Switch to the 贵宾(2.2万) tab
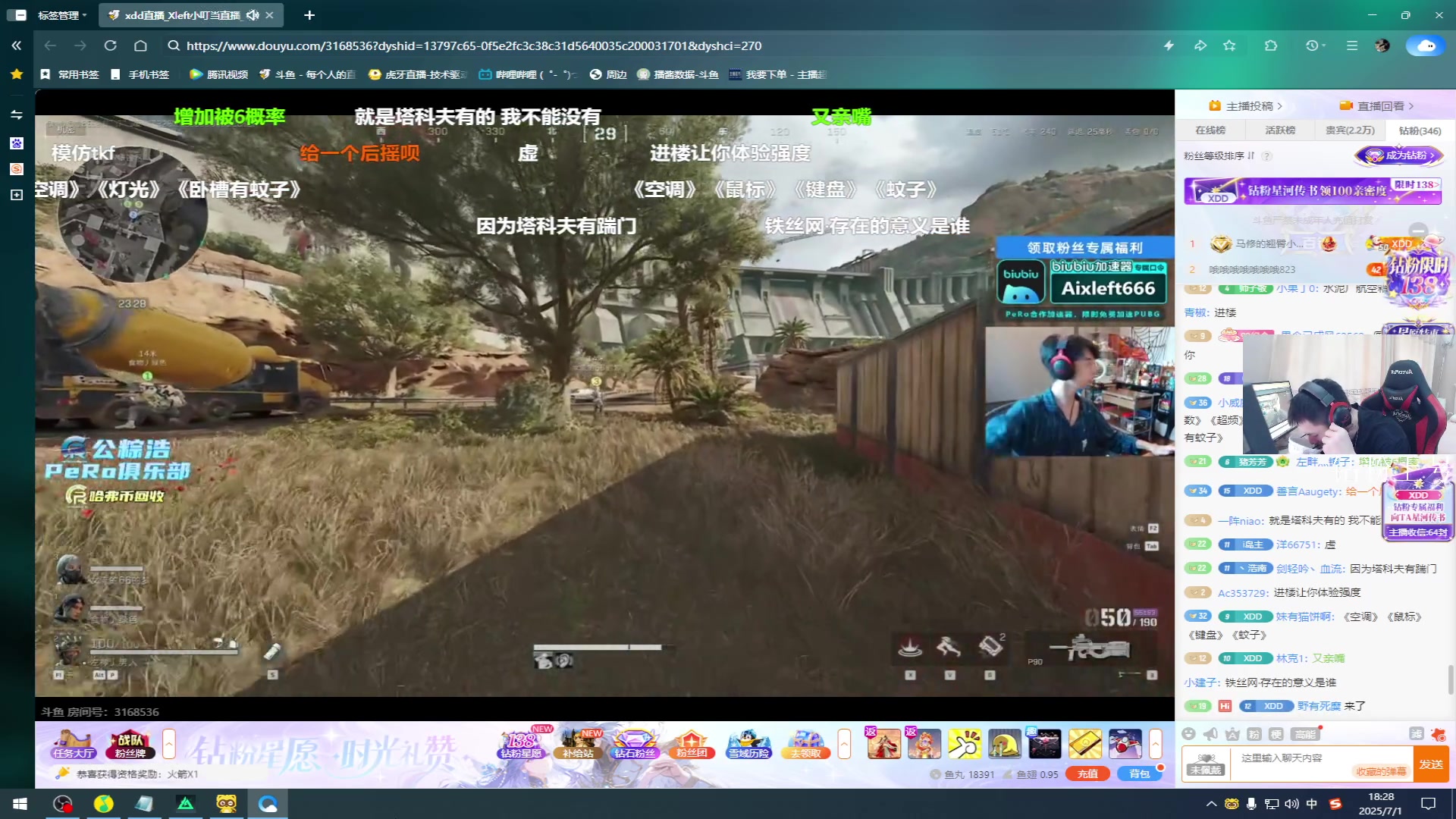1456x819 pixels. (x=1350, y=130)
